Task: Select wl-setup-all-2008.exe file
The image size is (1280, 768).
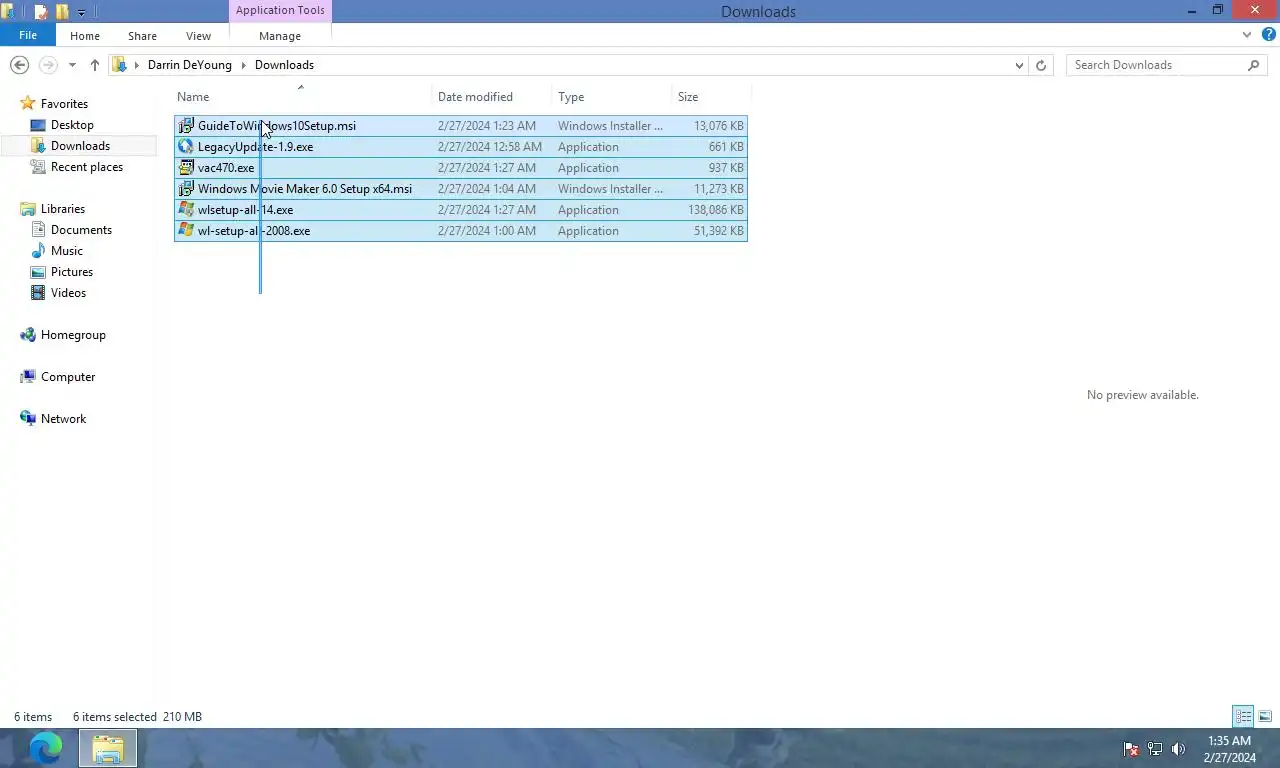Action: [460, 231]
